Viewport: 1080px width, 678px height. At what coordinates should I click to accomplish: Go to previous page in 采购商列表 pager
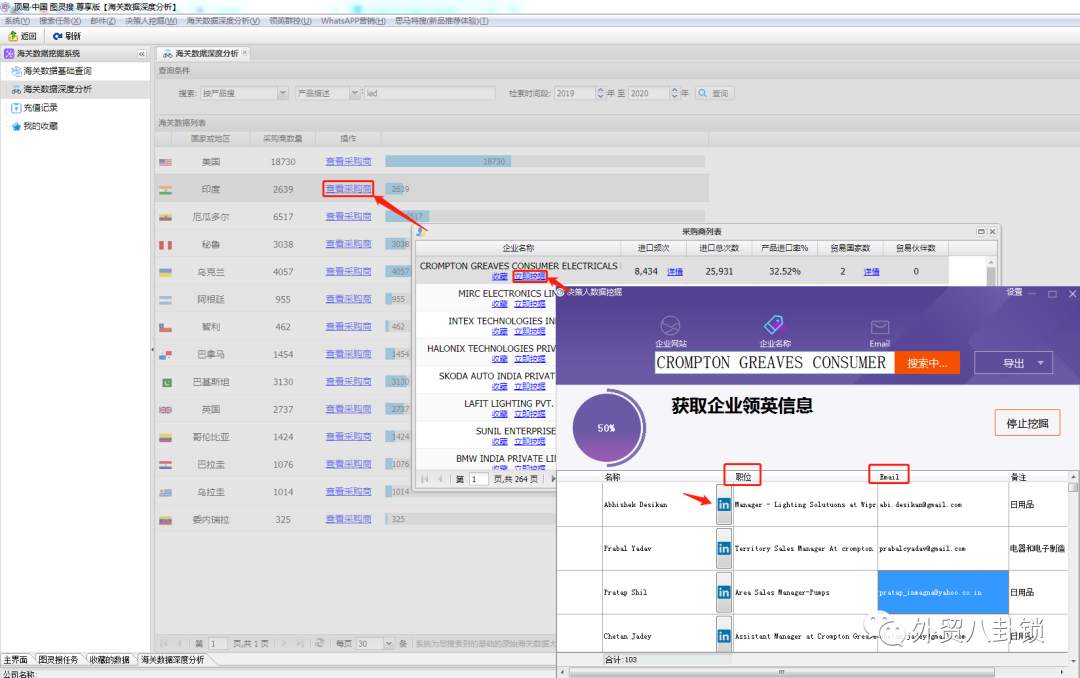tap(440, 479)
